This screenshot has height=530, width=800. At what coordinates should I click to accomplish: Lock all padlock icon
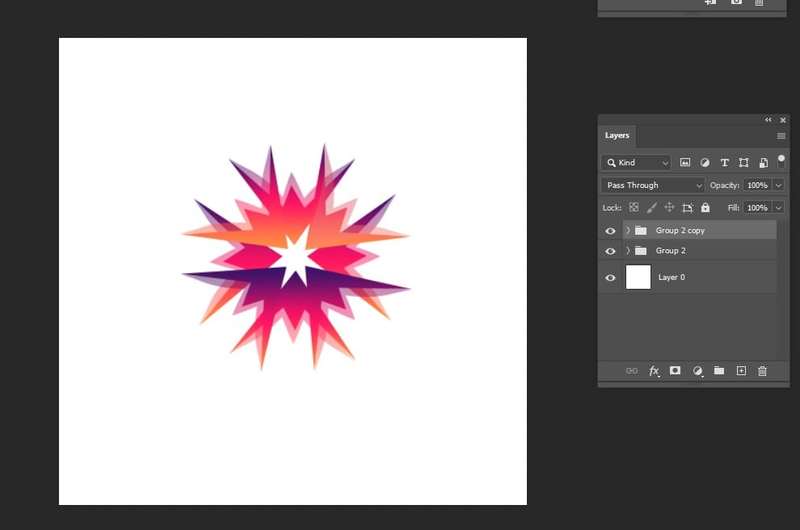tap(705, 207)
